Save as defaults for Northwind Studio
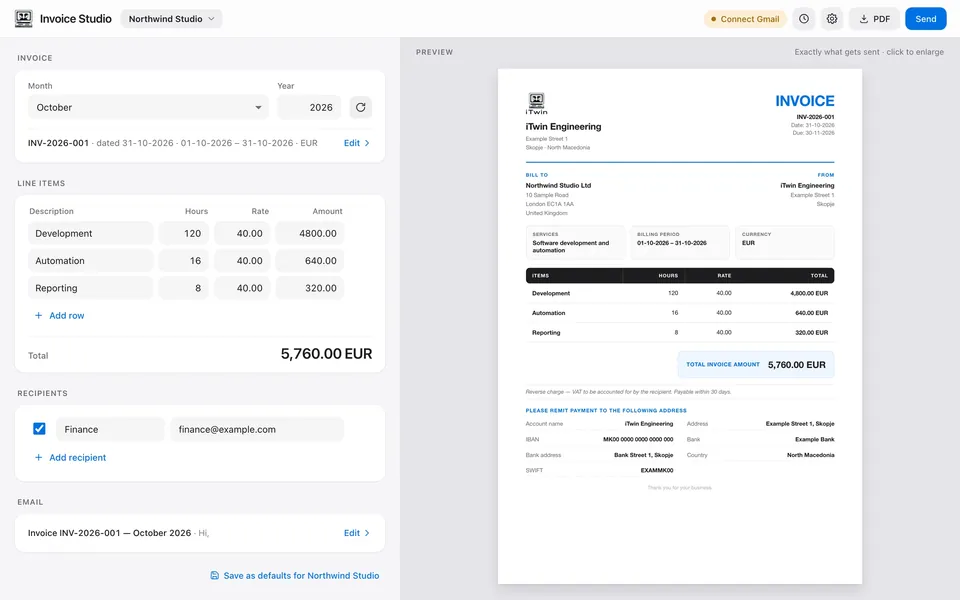 coord(294,576)
